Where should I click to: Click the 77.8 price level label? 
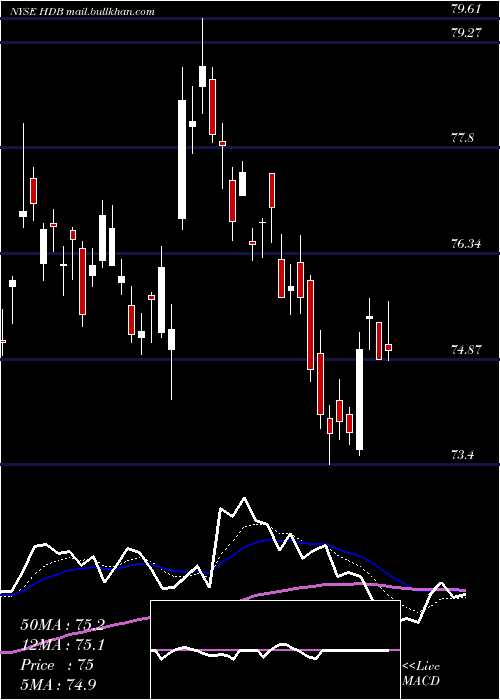pos(462,138)
